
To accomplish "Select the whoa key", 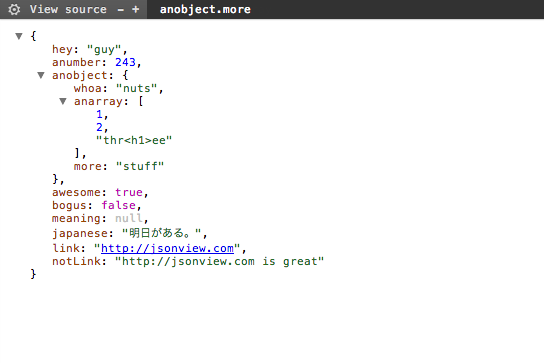I will [x=87, y=88].
